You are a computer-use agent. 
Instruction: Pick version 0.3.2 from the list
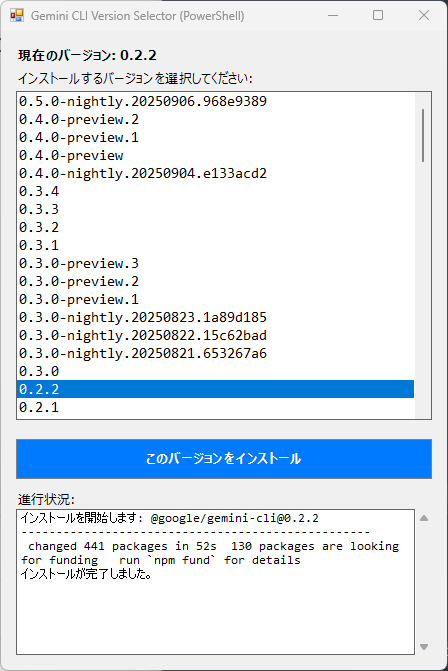tap(215, 227)
